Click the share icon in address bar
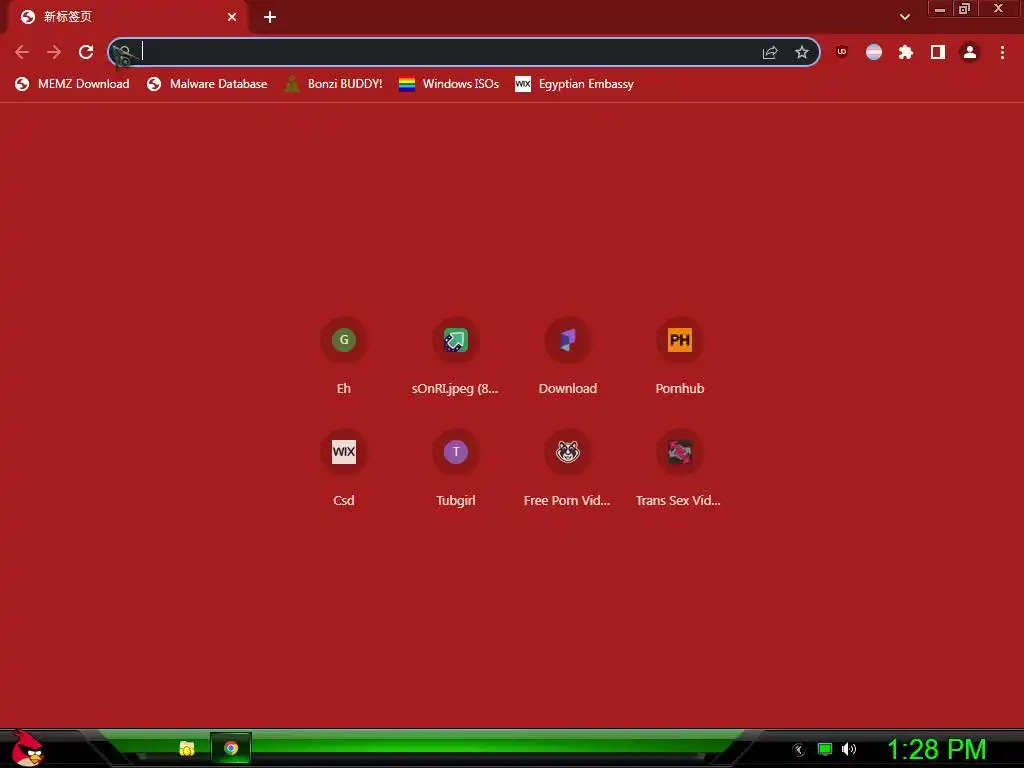Image resolution: width=1024 pixels, height=768 pixels. [x=770, y=52]
